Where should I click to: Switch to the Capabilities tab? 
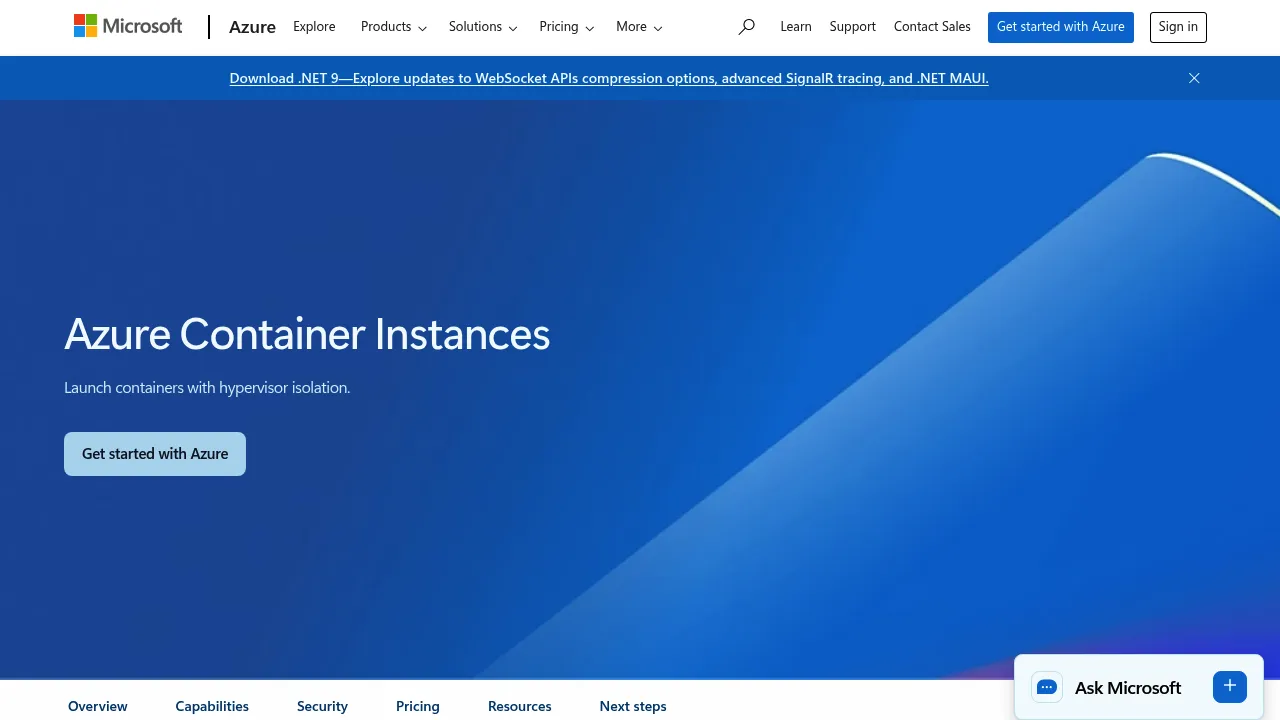point(212,706)
